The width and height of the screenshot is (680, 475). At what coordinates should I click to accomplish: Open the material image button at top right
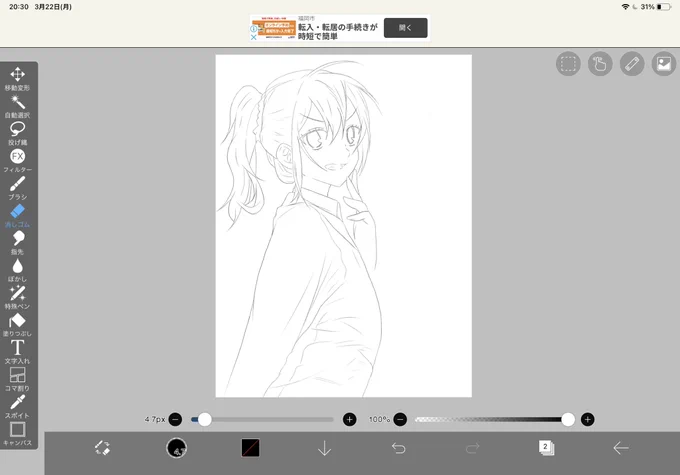click(664, 64)
